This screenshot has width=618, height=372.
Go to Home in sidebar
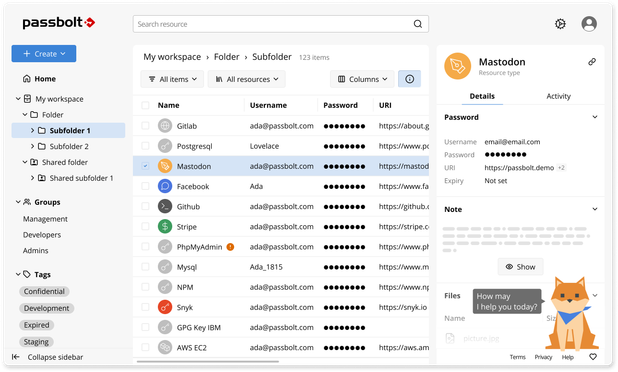[x=39, y=78]
